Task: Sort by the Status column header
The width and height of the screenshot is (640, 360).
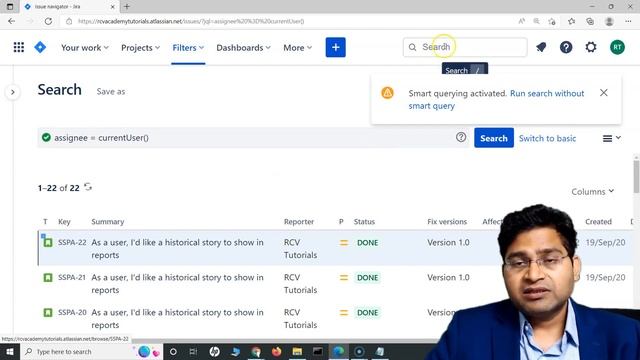Action: click(x=364, y=222)
